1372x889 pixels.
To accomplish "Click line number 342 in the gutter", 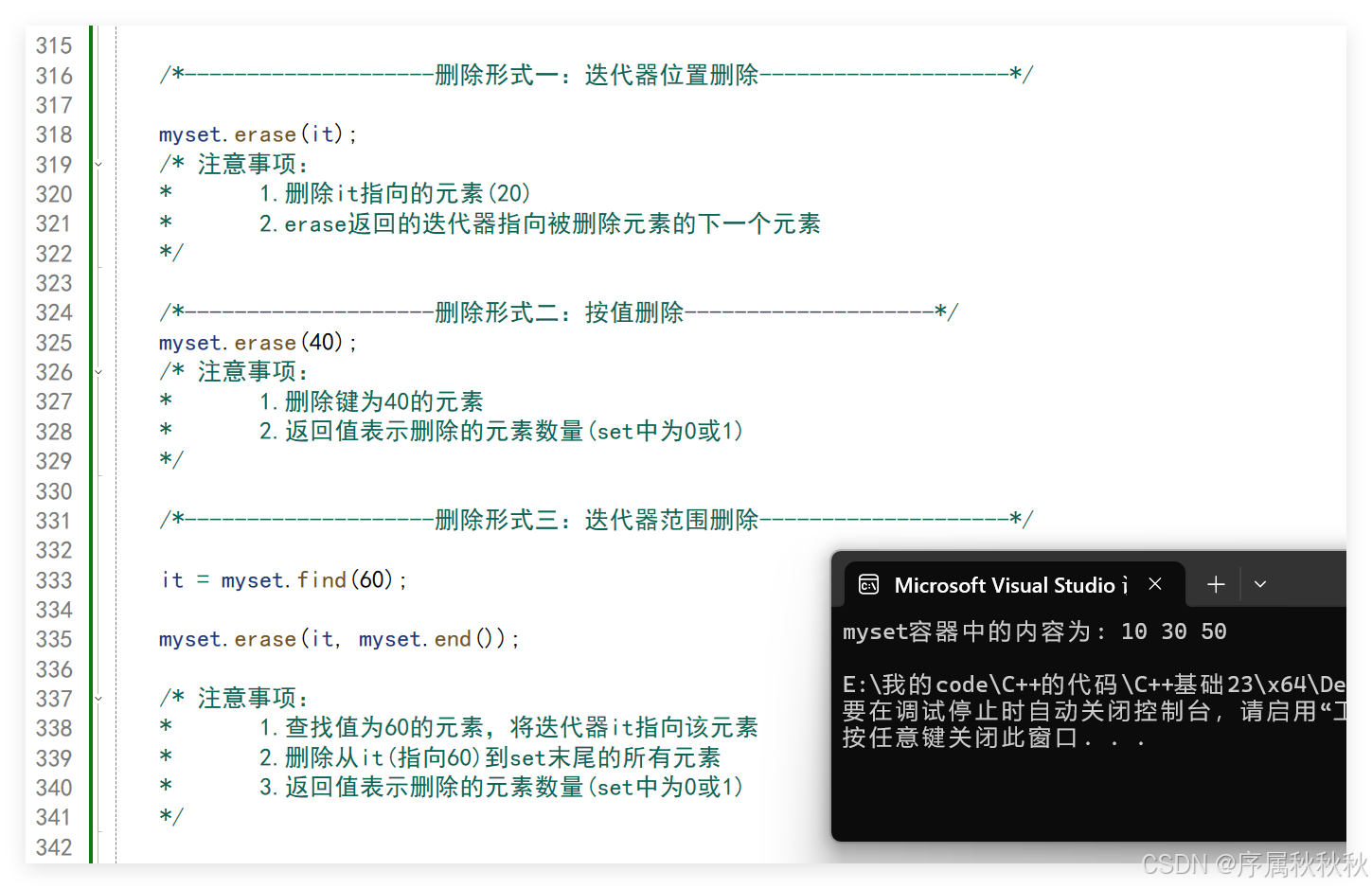I will pyautogui.click(x=54, y=847).
